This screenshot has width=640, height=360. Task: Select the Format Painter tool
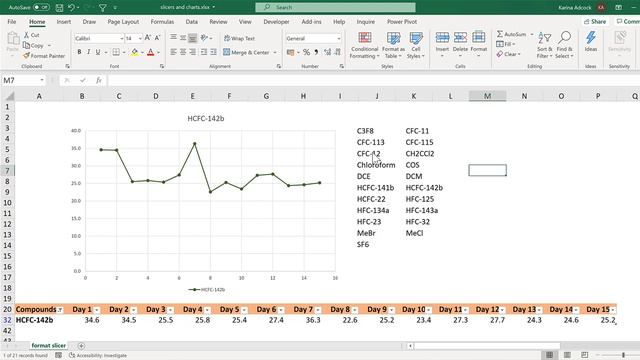[44, 56]
